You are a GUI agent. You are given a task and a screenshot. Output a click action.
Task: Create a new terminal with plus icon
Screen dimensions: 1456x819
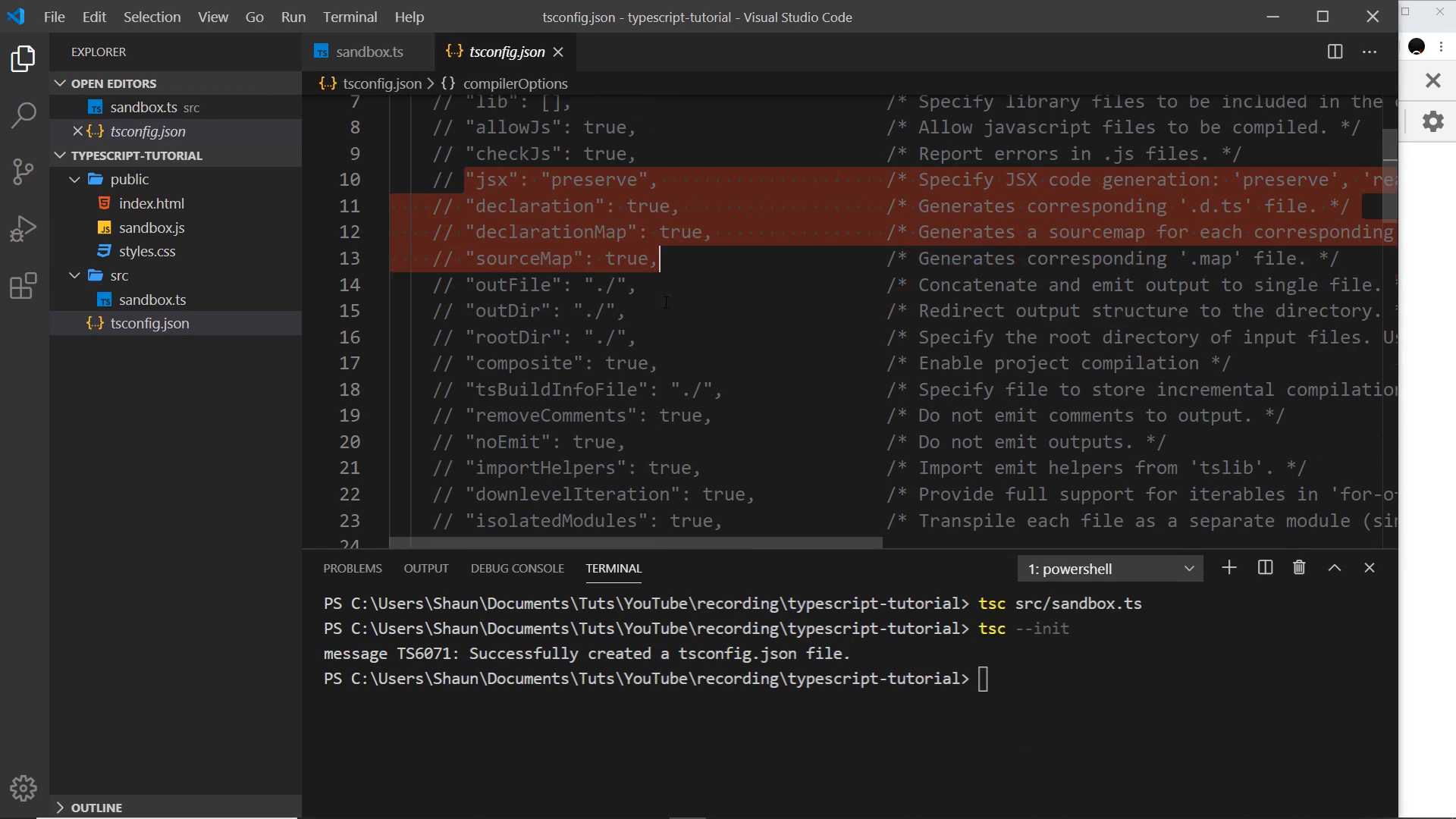click(1229, 568)
